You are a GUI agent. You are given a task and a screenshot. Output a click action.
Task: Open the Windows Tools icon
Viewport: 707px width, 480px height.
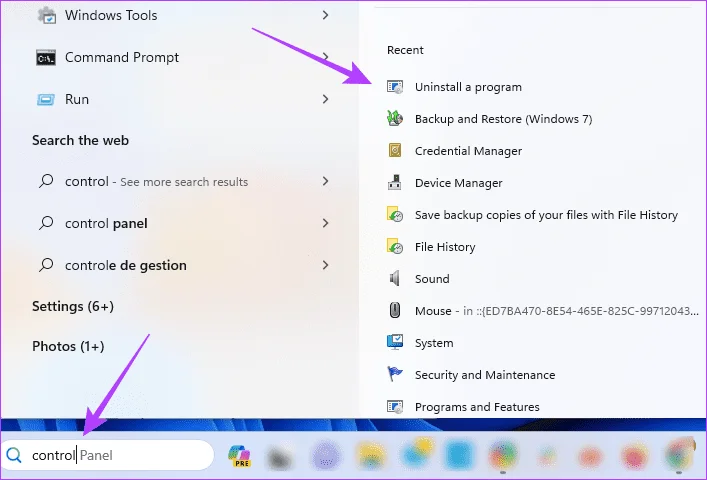pyautogui.click(x=46, y=15)
